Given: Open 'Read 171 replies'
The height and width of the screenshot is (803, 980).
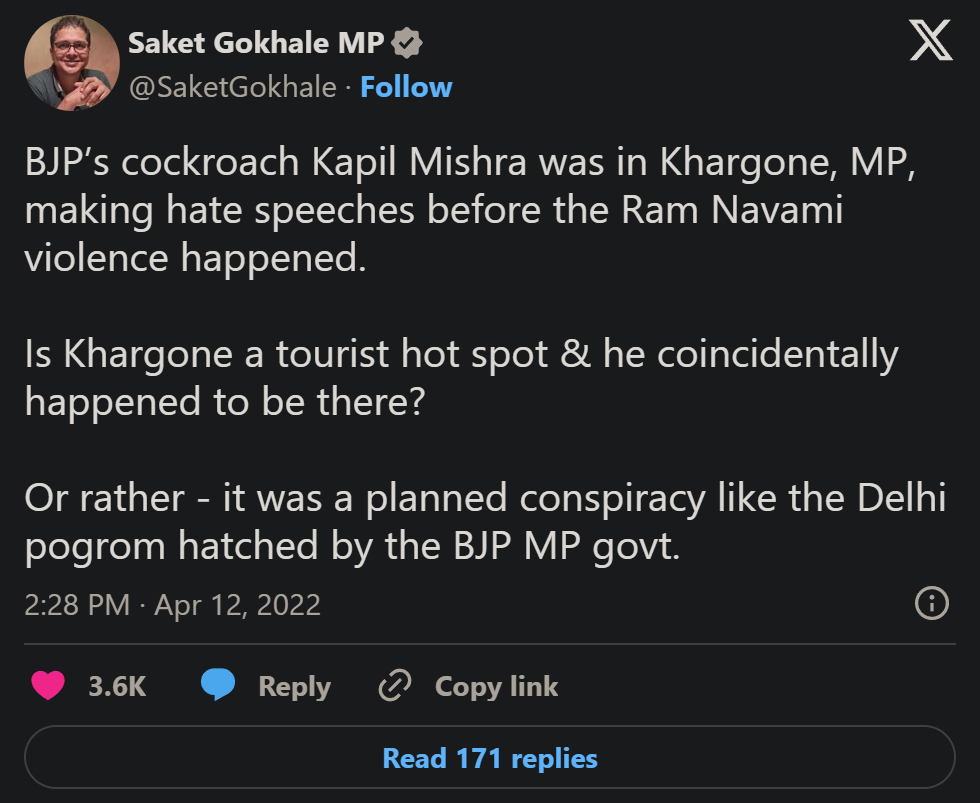Looking at the screenshot, I should pos(489,758).
